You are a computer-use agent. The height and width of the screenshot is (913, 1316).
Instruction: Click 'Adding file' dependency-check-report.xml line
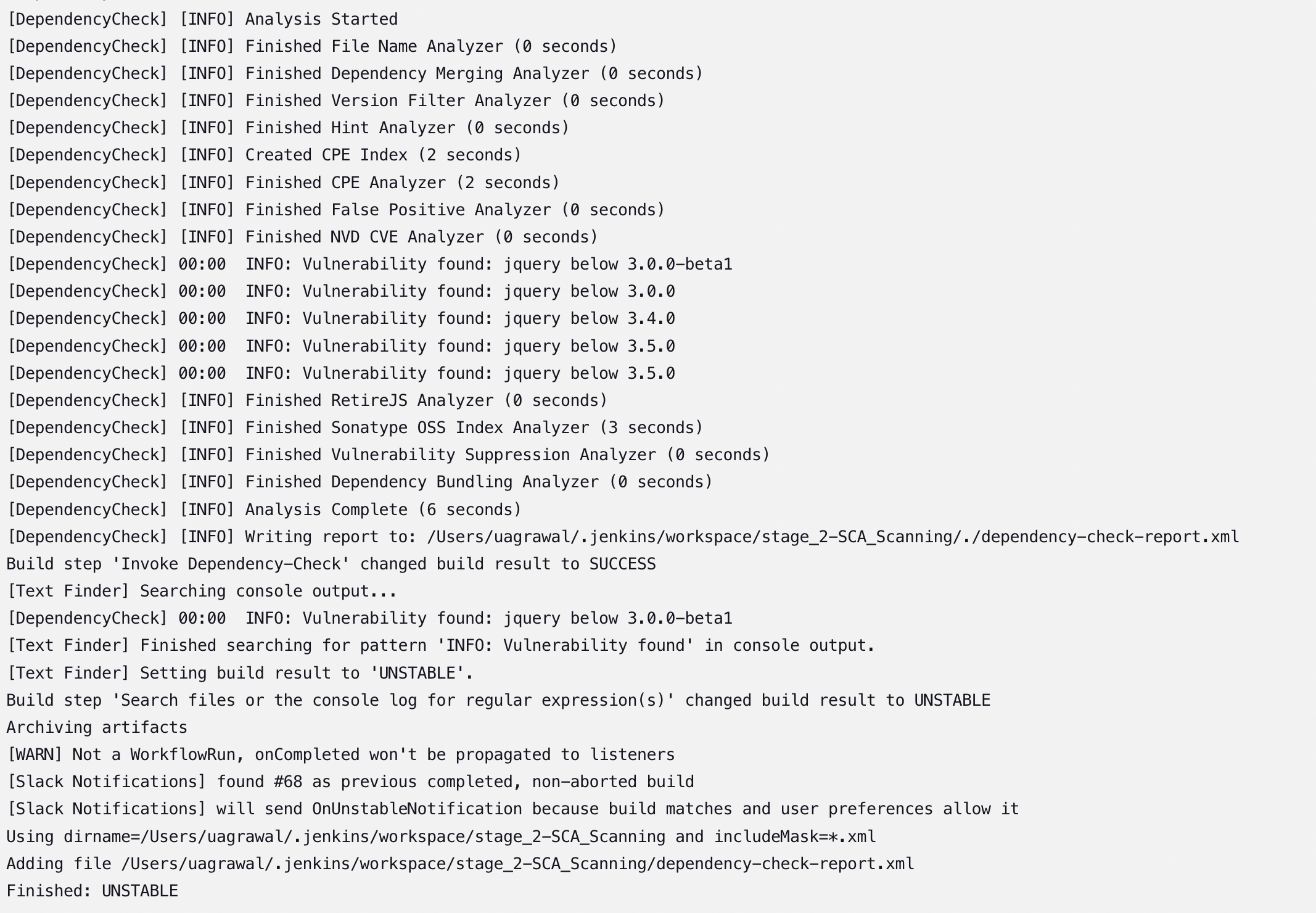click(x=461, y=864)
